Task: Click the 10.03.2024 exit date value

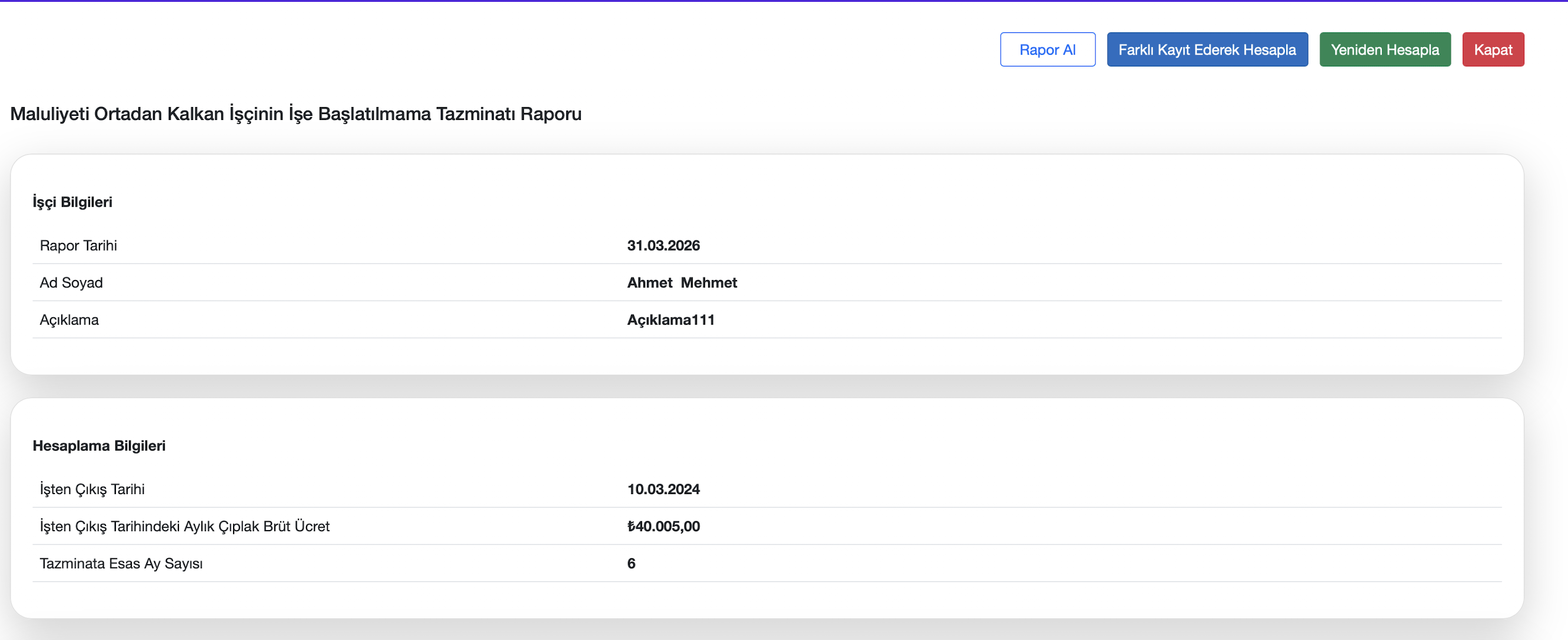Action: [x=663, y=489]
